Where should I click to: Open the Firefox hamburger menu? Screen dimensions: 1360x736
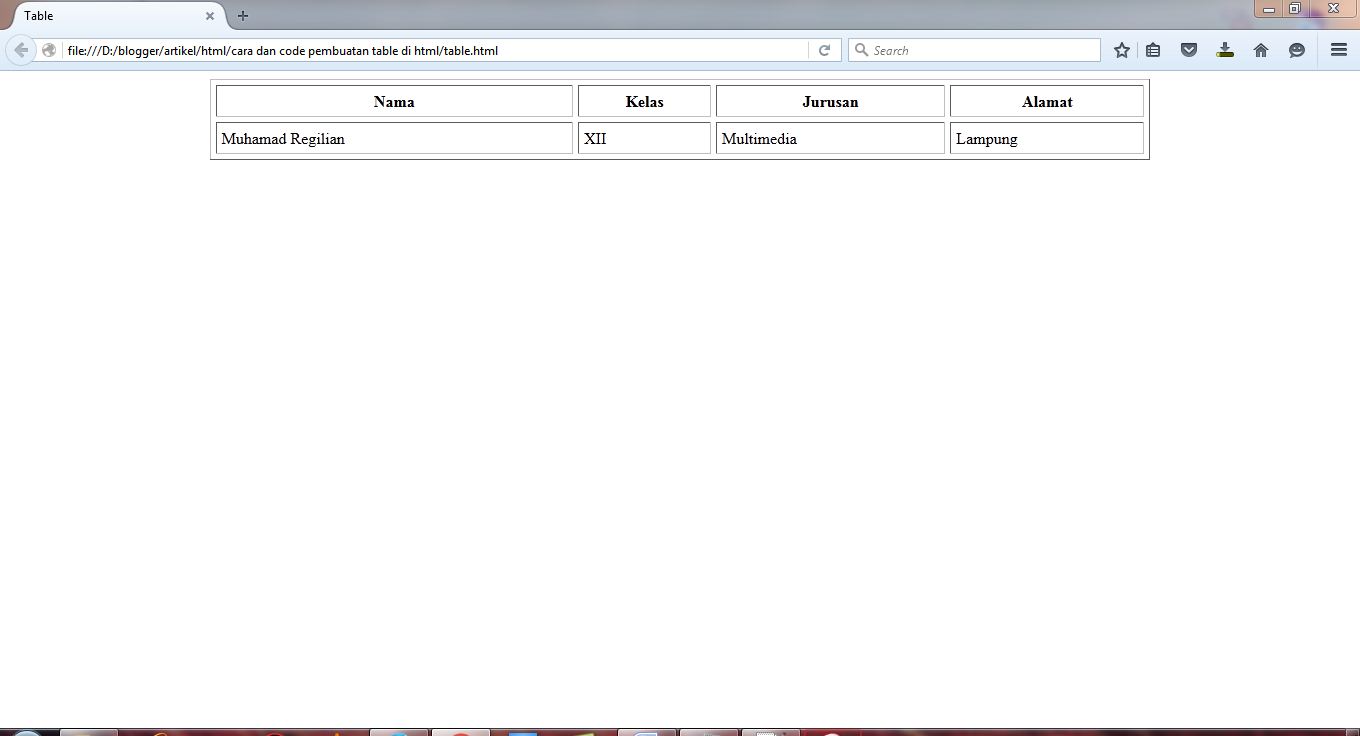click(x=1338, y=50)
